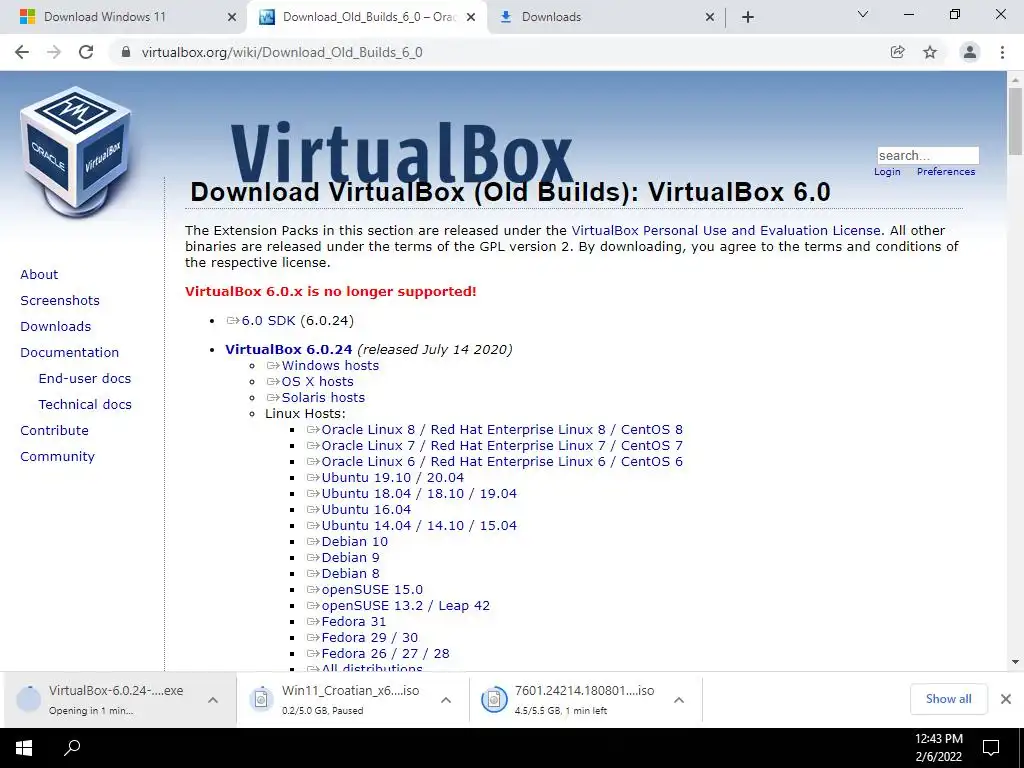Close the Downloads tab
Screen dimensions: 1024x768
(x=710, y=17)
